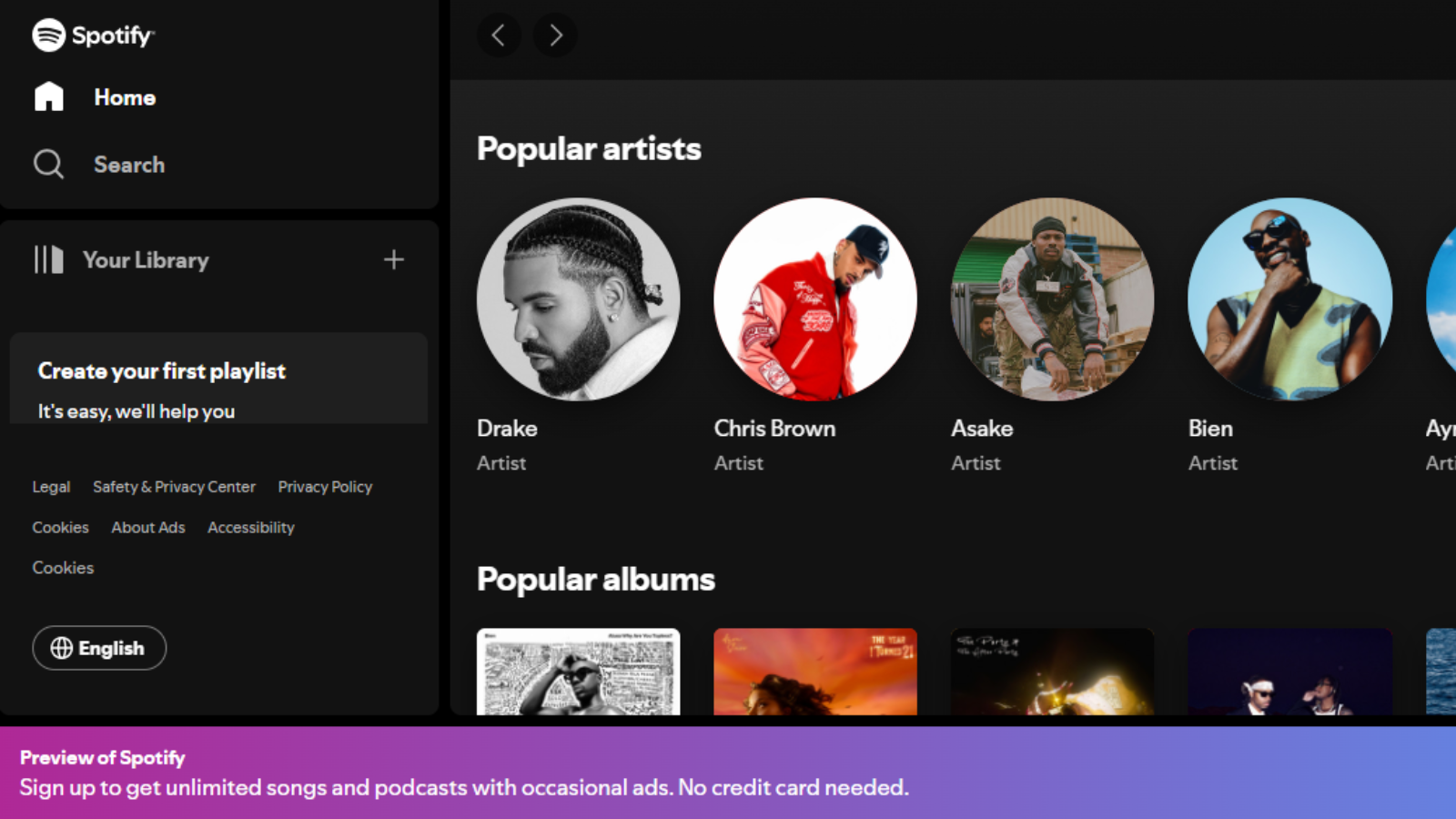The image size is (1456, 819).
Task: Open Drake's artist photo
Action: click(x=579, y=299)
